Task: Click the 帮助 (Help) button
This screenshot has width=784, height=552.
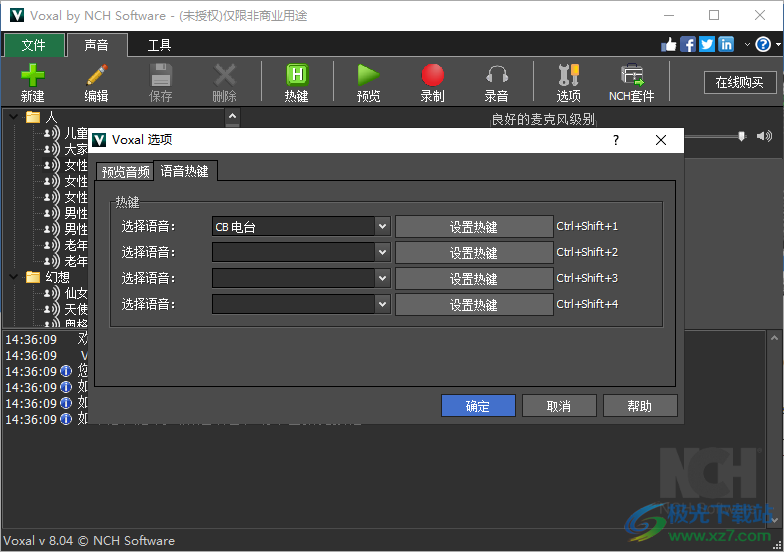Action: pyautogui.click(x=640, y=406)
